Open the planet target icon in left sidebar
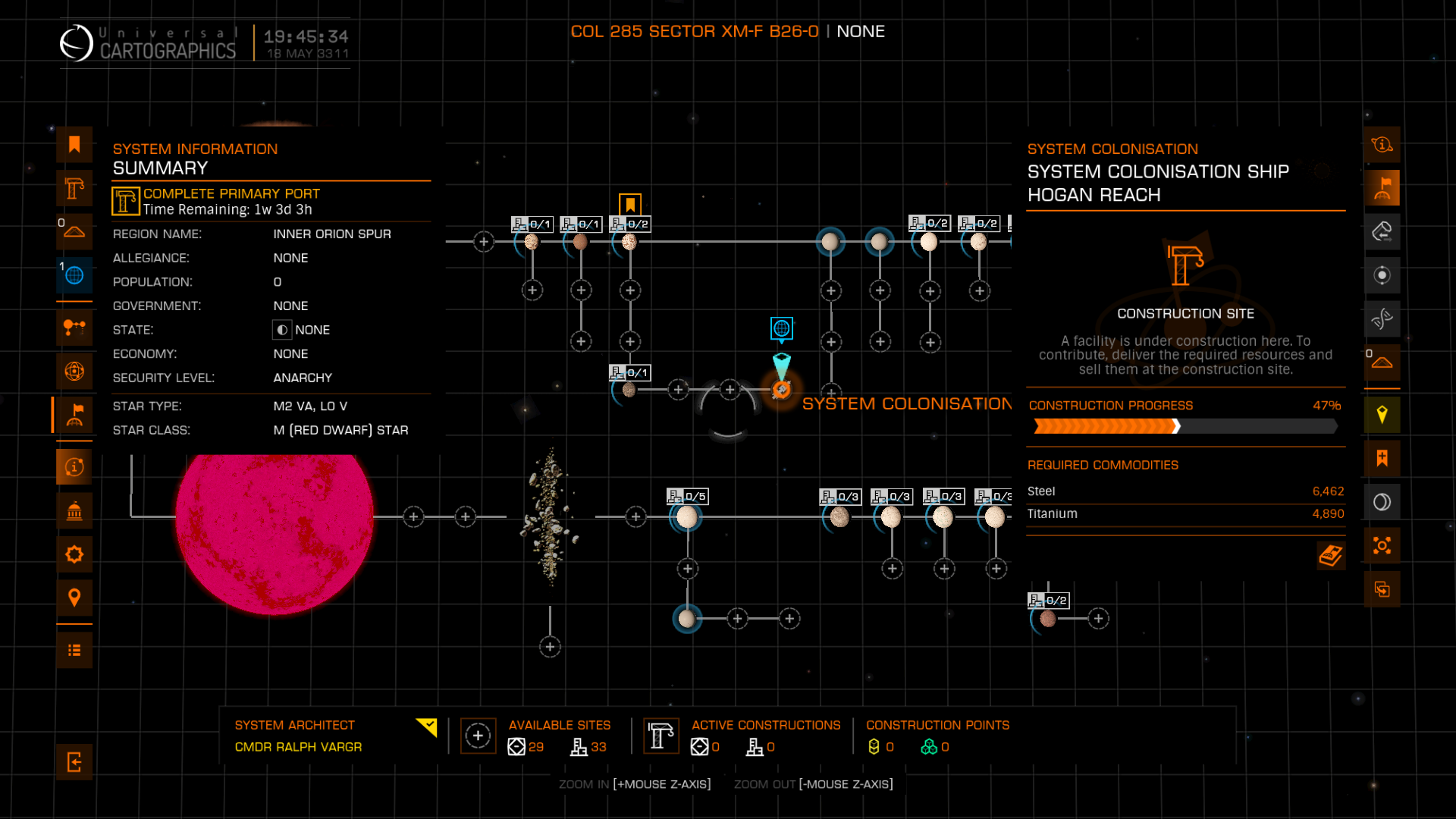This screenshot has height=819, width=1456. tap(74, 371)
